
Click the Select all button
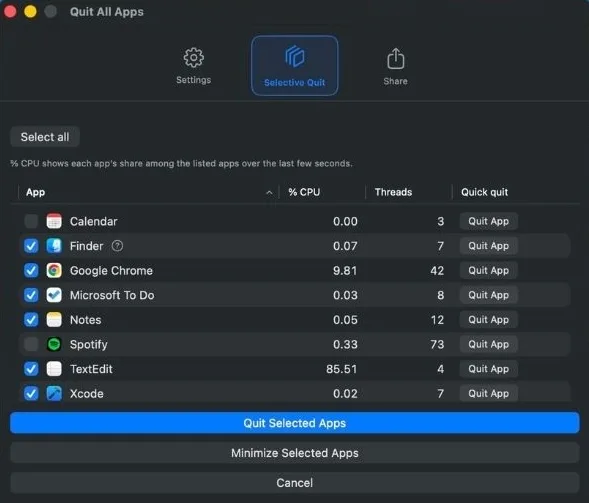pyautogui.click(x=45, y=137)
